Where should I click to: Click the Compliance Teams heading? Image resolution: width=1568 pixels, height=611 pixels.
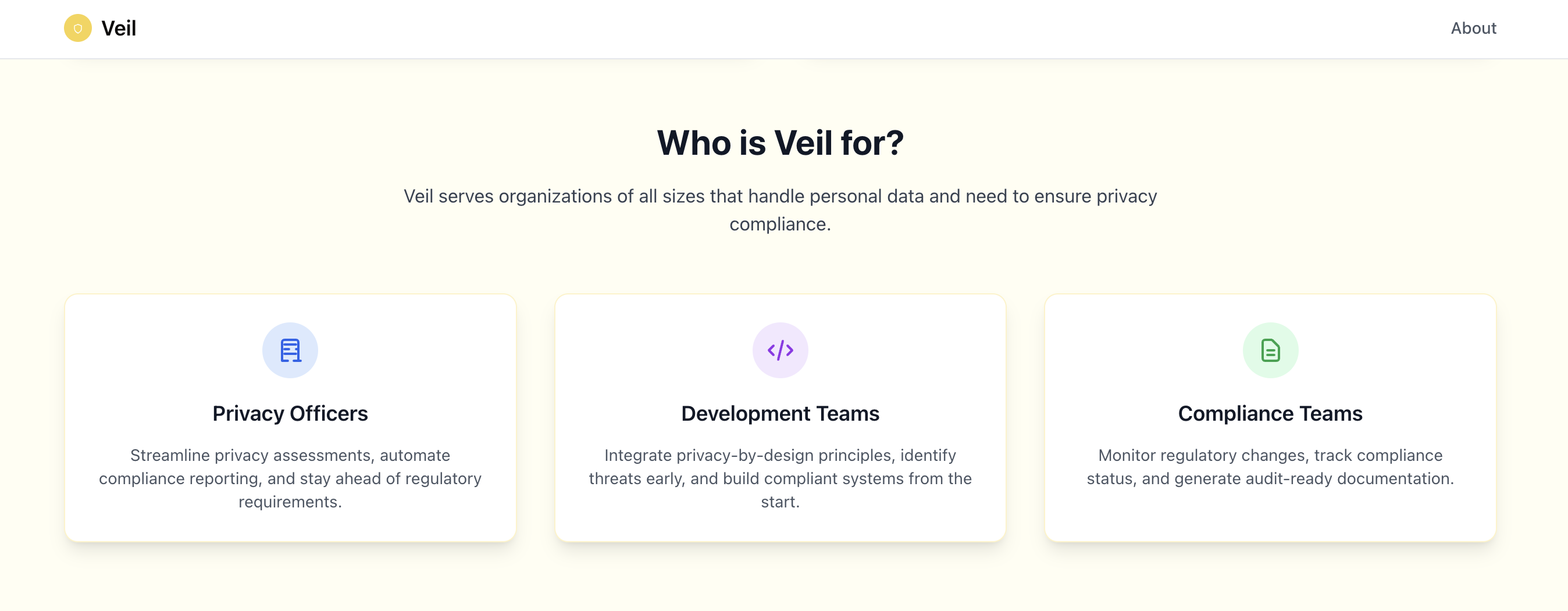coord(1270,414)
